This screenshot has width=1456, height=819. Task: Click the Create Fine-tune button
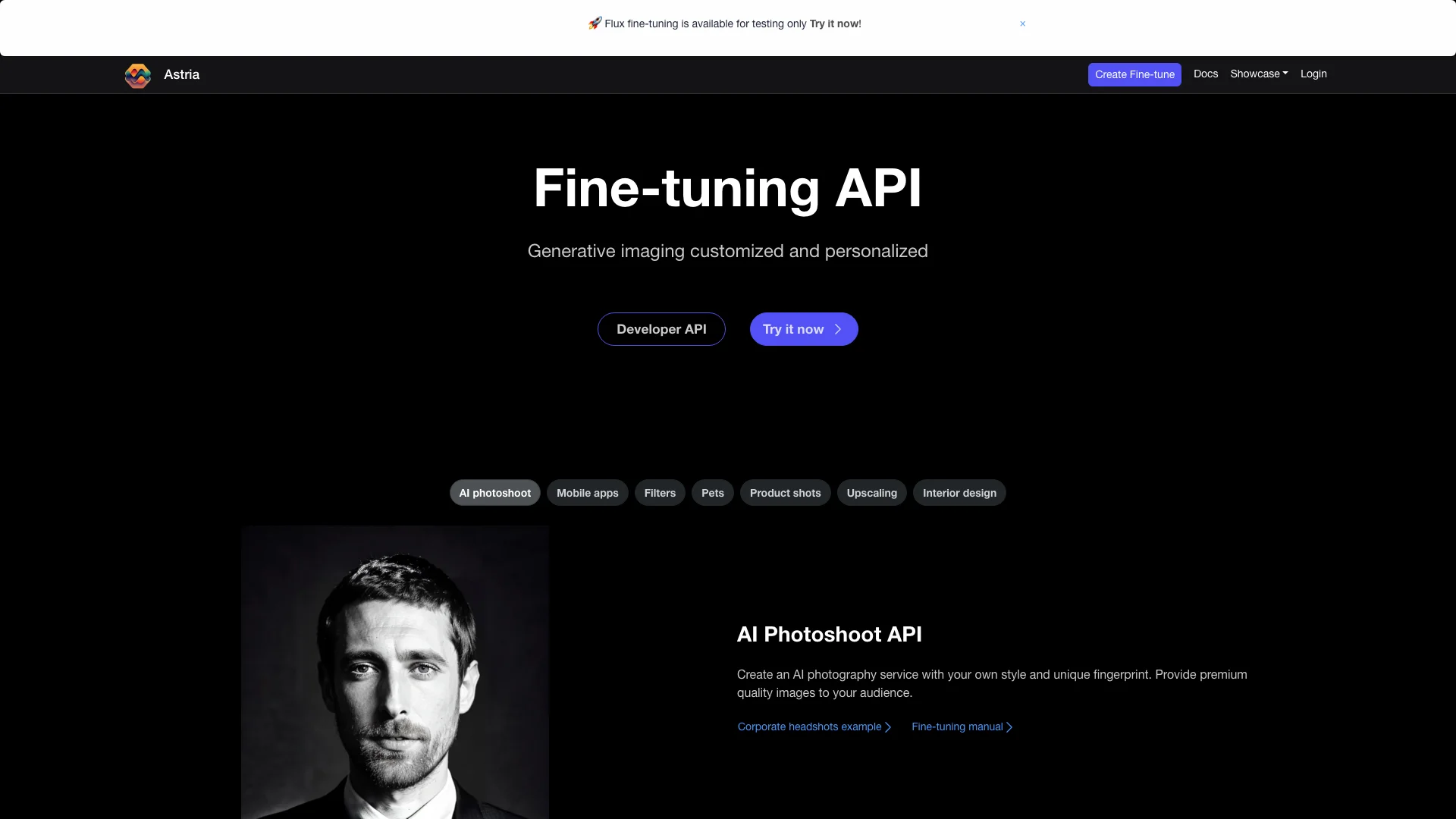click(x=1135, y=74)
